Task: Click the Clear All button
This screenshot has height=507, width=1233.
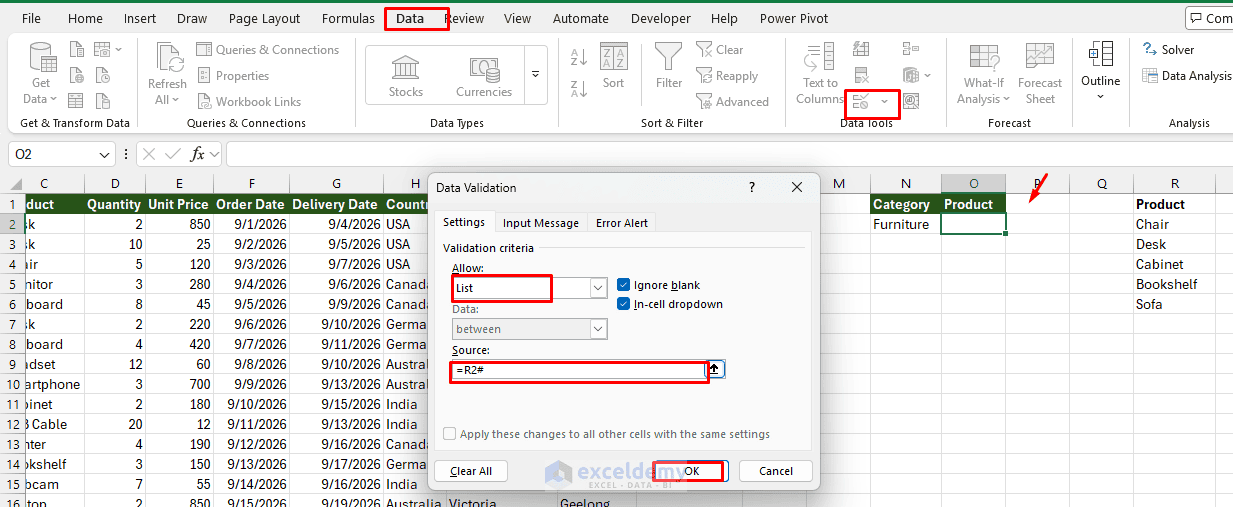Action: click(471, 471)
